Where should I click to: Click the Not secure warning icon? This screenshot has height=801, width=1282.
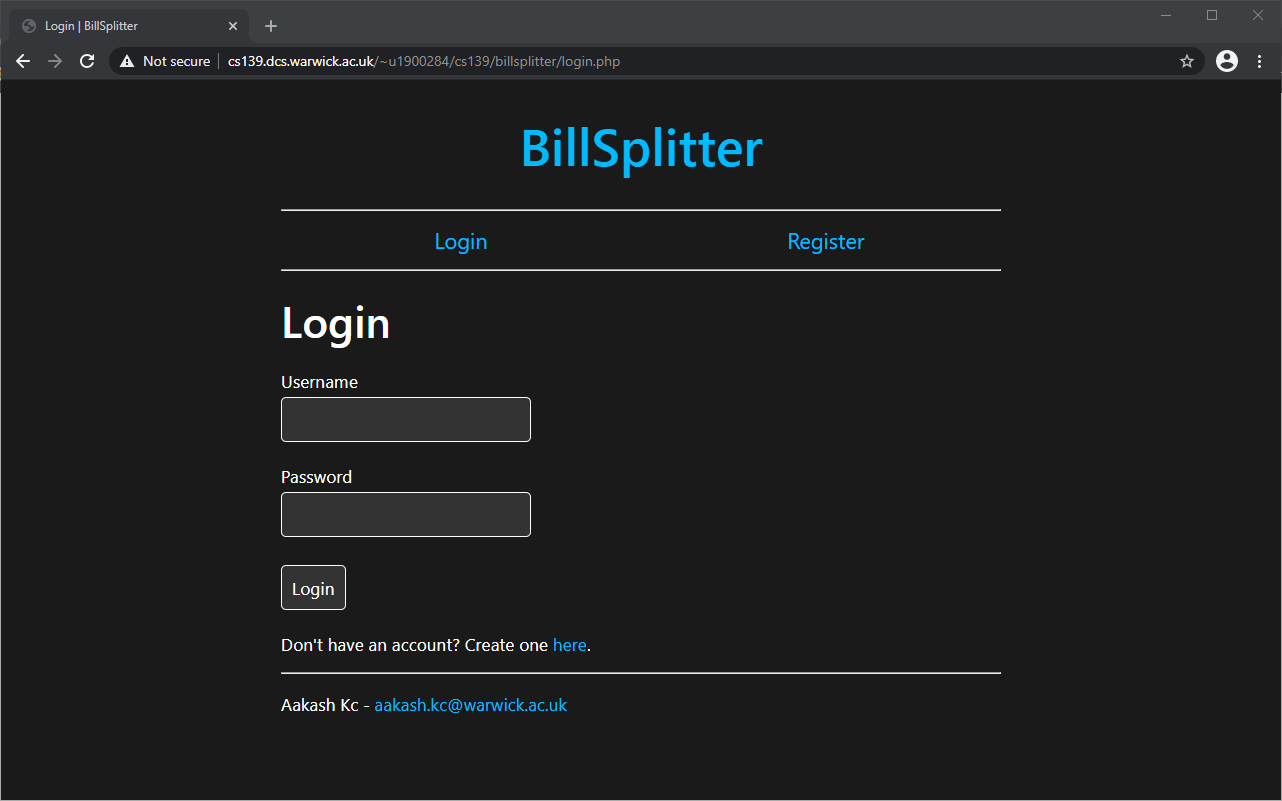point(127,61)
